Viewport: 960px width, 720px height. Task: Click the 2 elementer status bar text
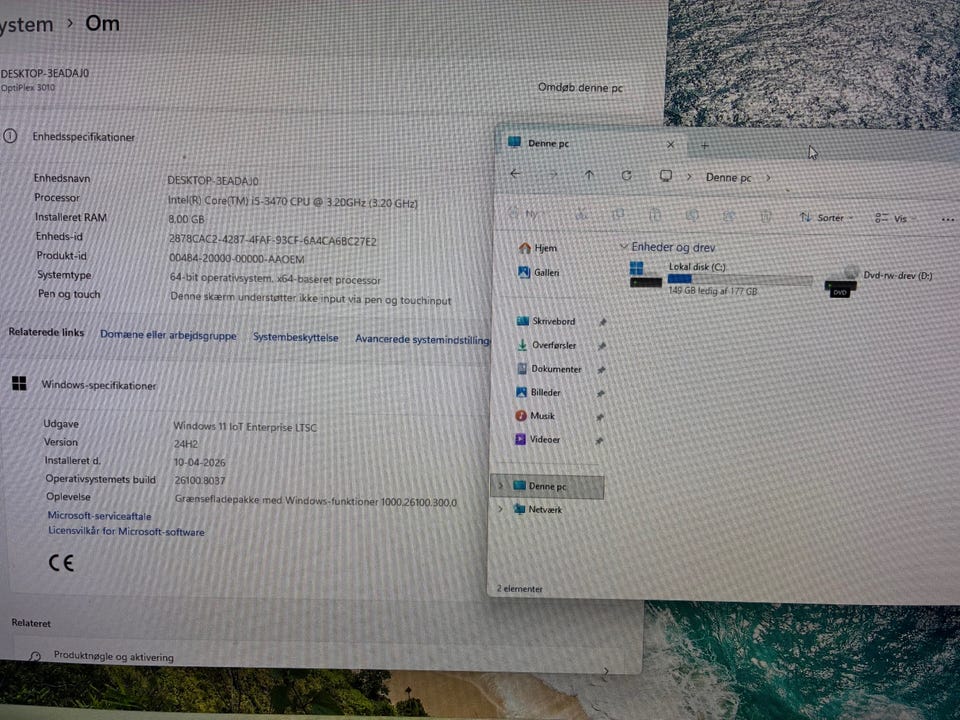(x=520, y=588)
